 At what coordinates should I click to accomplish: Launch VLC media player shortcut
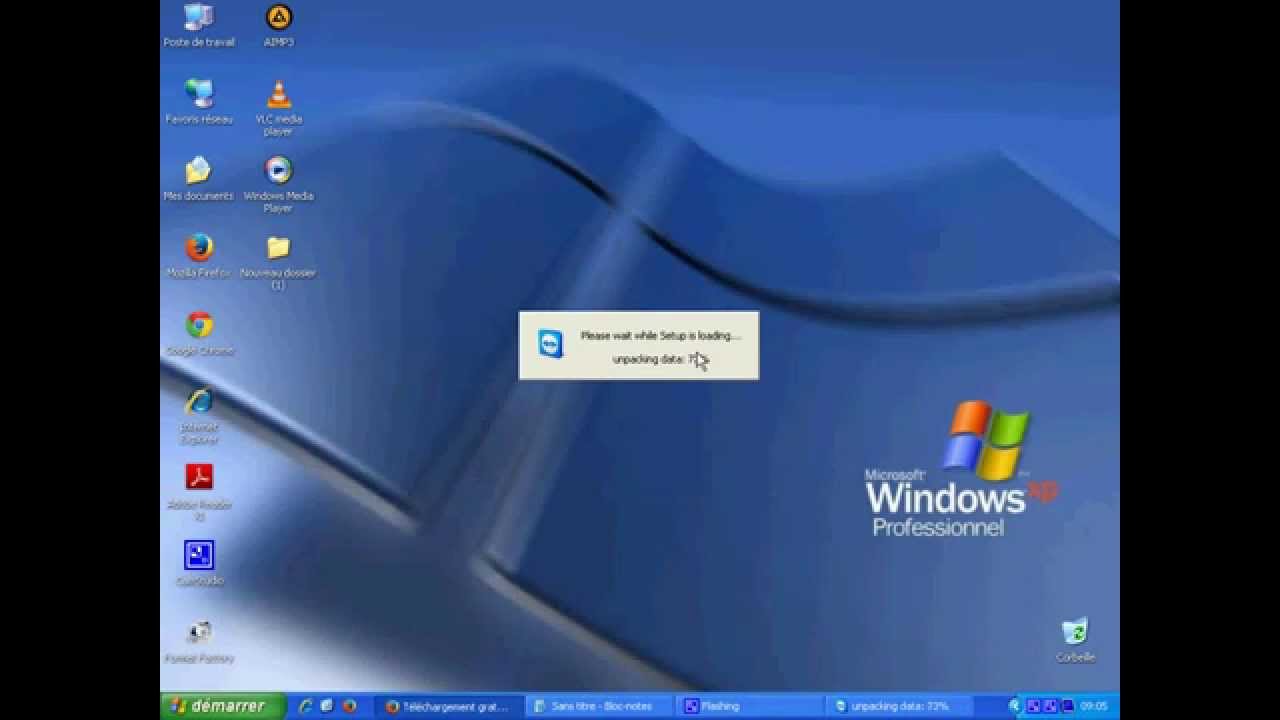pos(278,108)
